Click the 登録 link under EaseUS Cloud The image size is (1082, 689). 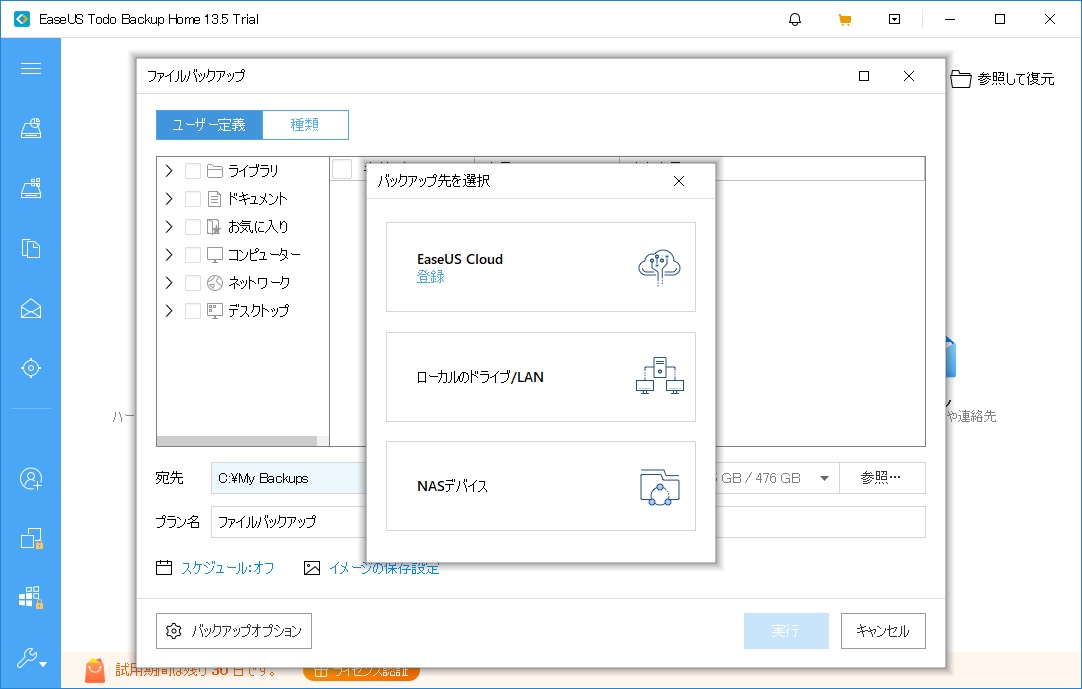coord(431,277)
